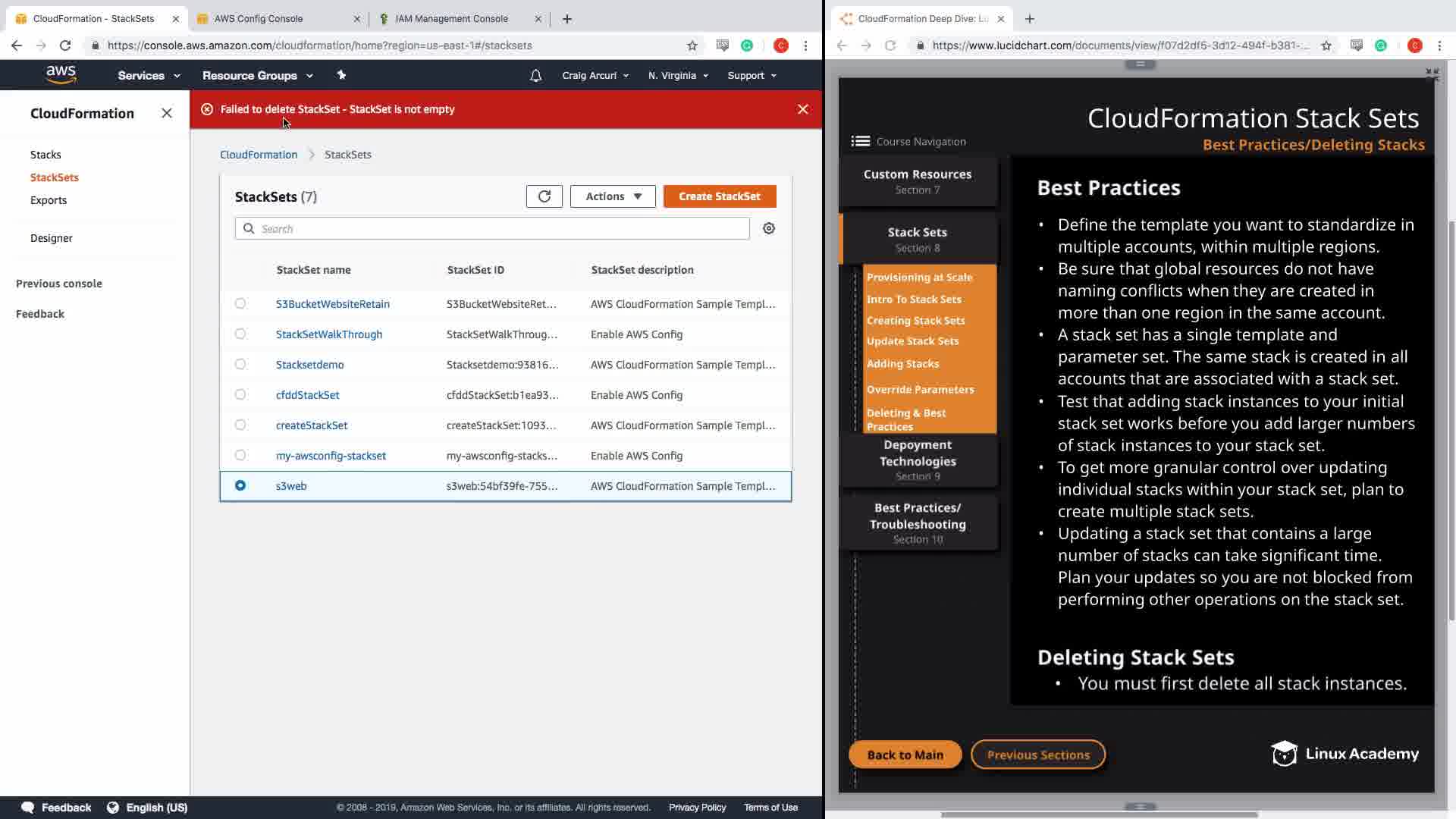
Task: Dismiss the red error banner
Action: pyautogui.click(x=802, y=109)
